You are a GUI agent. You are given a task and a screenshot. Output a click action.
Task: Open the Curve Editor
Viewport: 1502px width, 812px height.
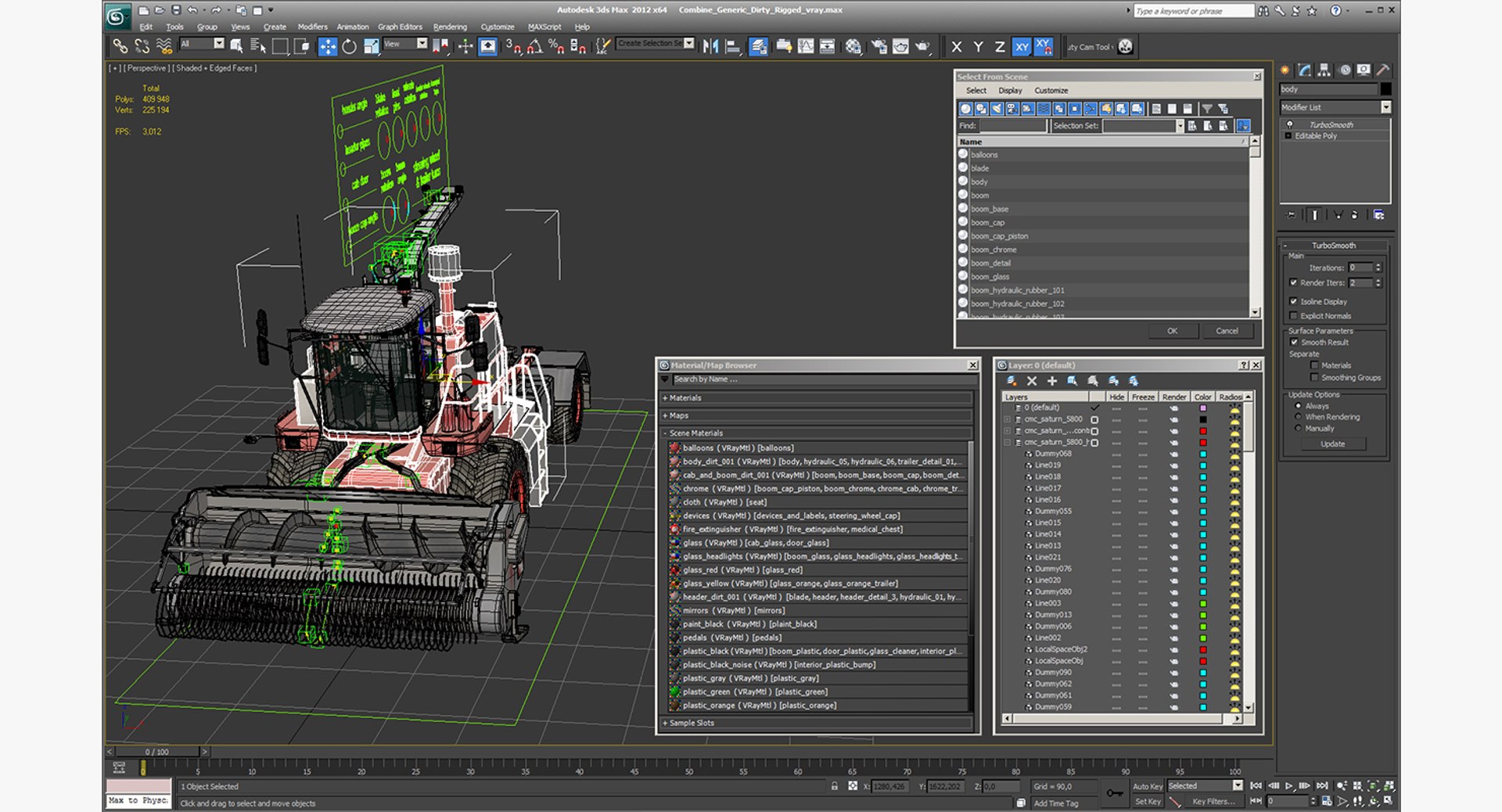(x=805, y=46)
